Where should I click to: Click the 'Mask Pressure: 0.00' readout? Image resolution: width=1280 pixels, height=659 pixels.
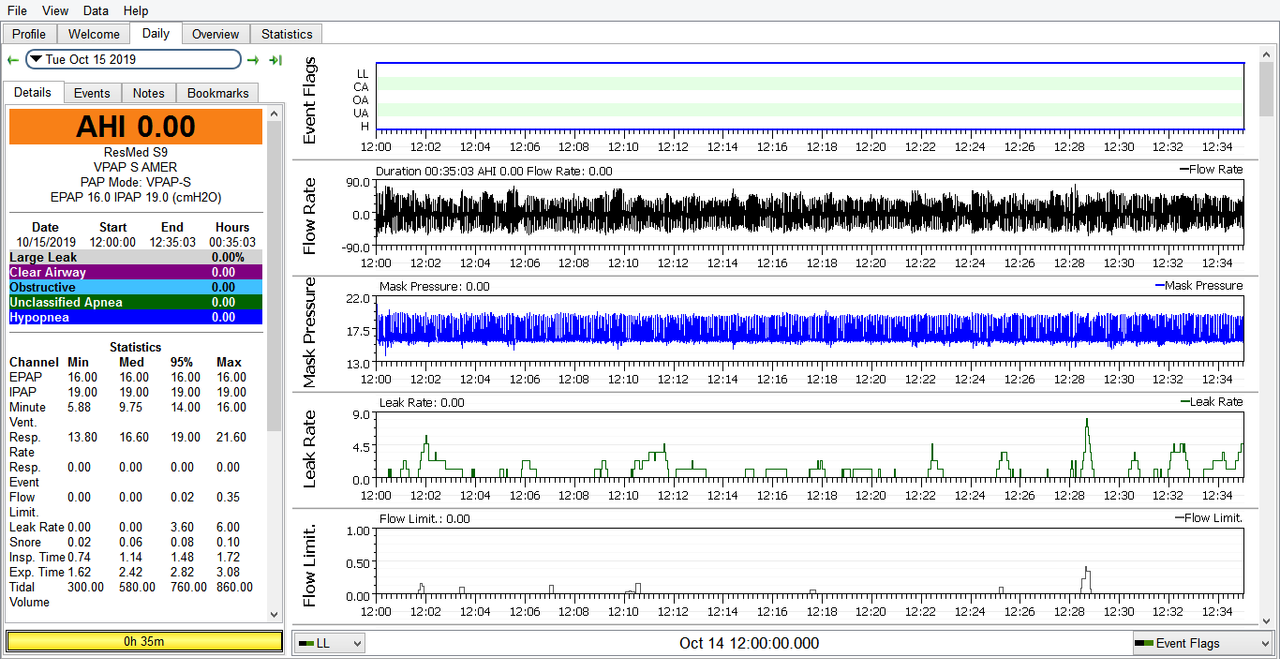pos(435,287)
